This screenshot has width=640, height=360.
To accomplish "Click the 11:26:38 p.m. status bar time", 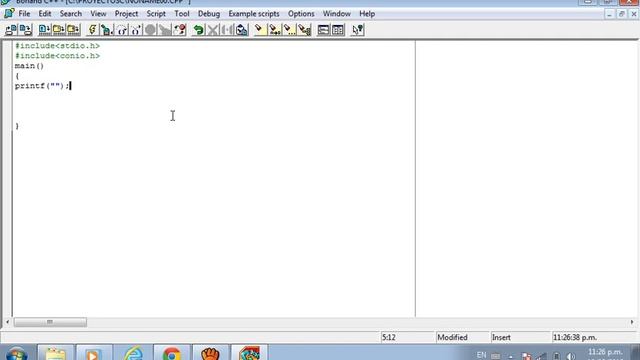I will pyautogui.click(x=575, y=338).
